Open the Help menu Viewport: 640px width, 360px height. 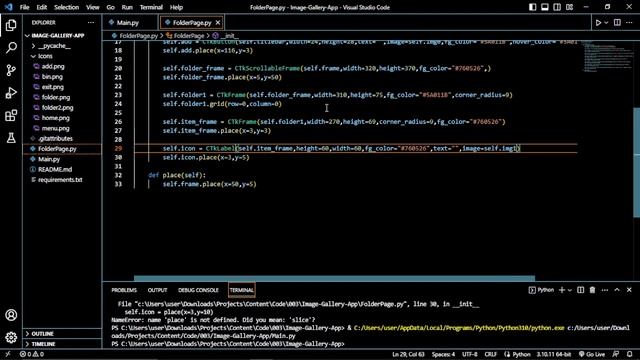point(176,7)
